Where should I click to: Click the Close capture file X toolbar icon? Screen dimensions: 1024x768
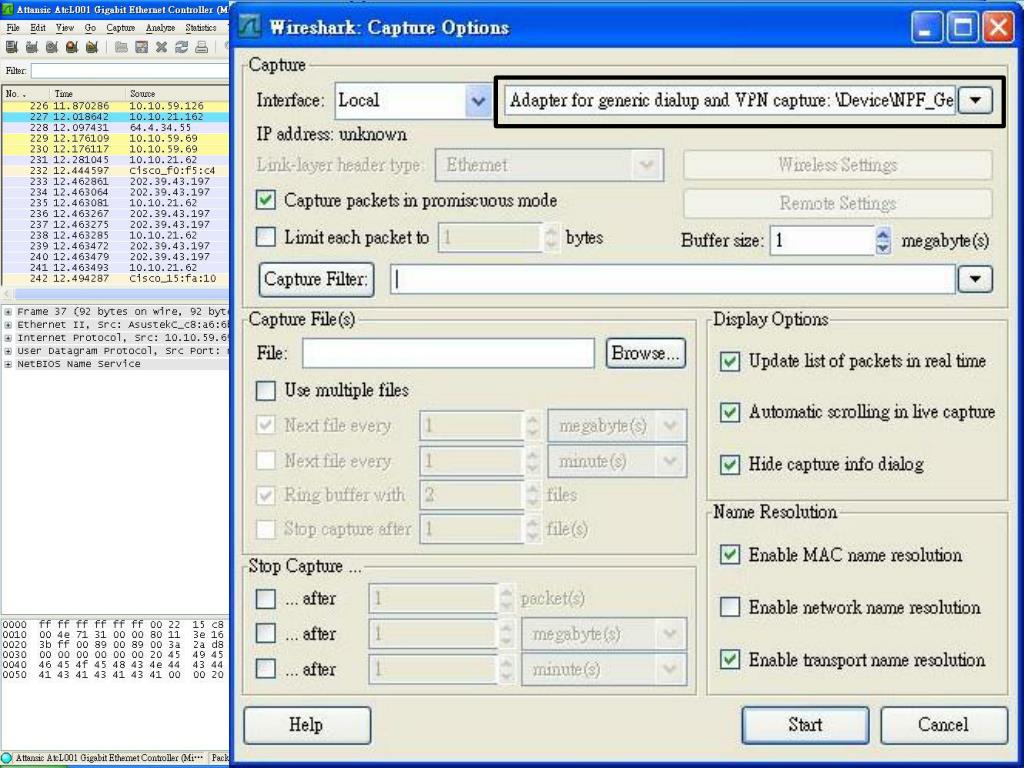pos(161,47)
